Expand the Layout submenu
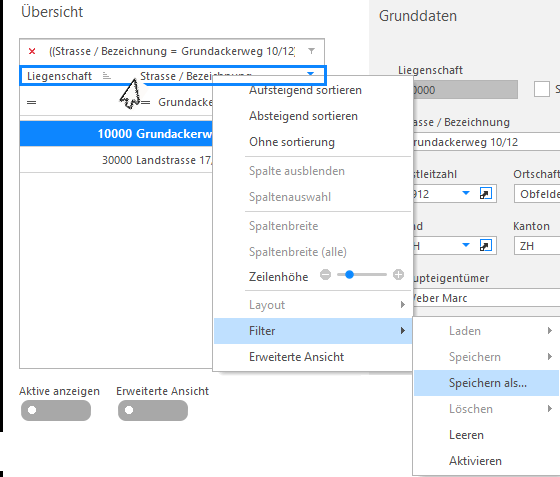Viewport: 560px width, 477px height. 312,305
